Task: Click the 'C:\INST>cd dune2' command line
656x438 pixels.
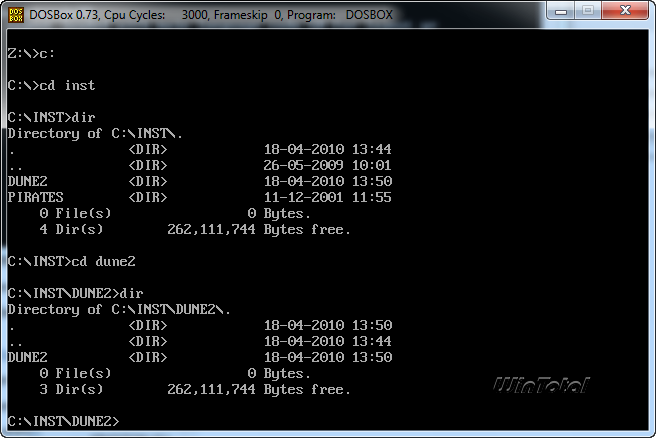Action: (72, 261)
